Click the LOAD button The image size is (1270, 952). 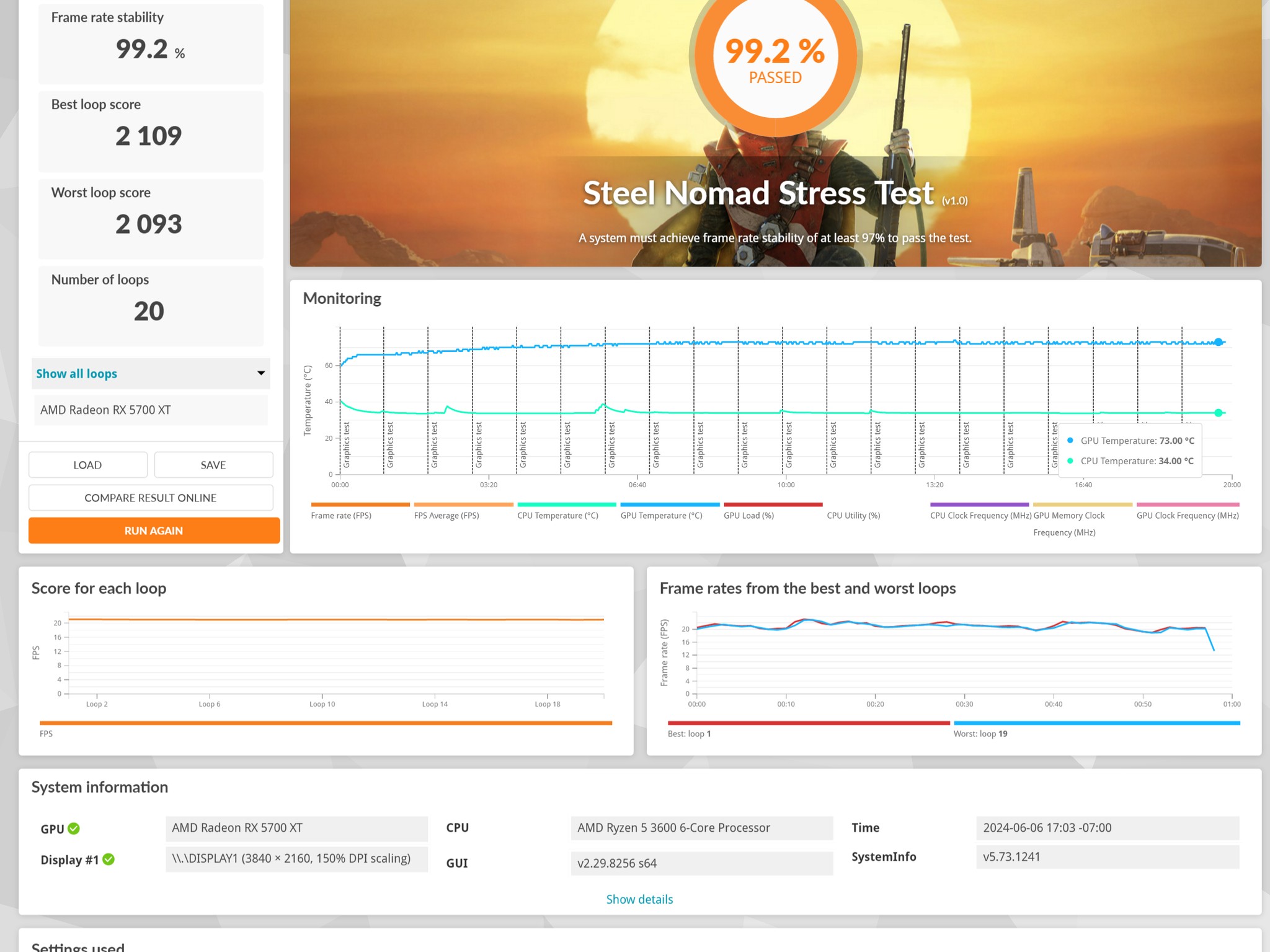[x=87, y=465]
